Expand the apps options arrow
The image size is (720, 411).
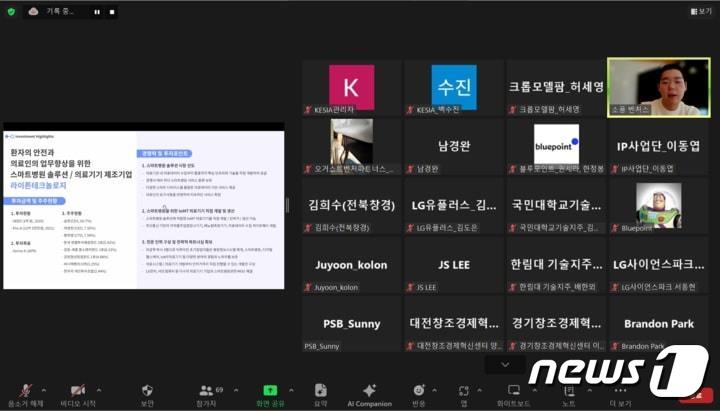tap(479, 390)
